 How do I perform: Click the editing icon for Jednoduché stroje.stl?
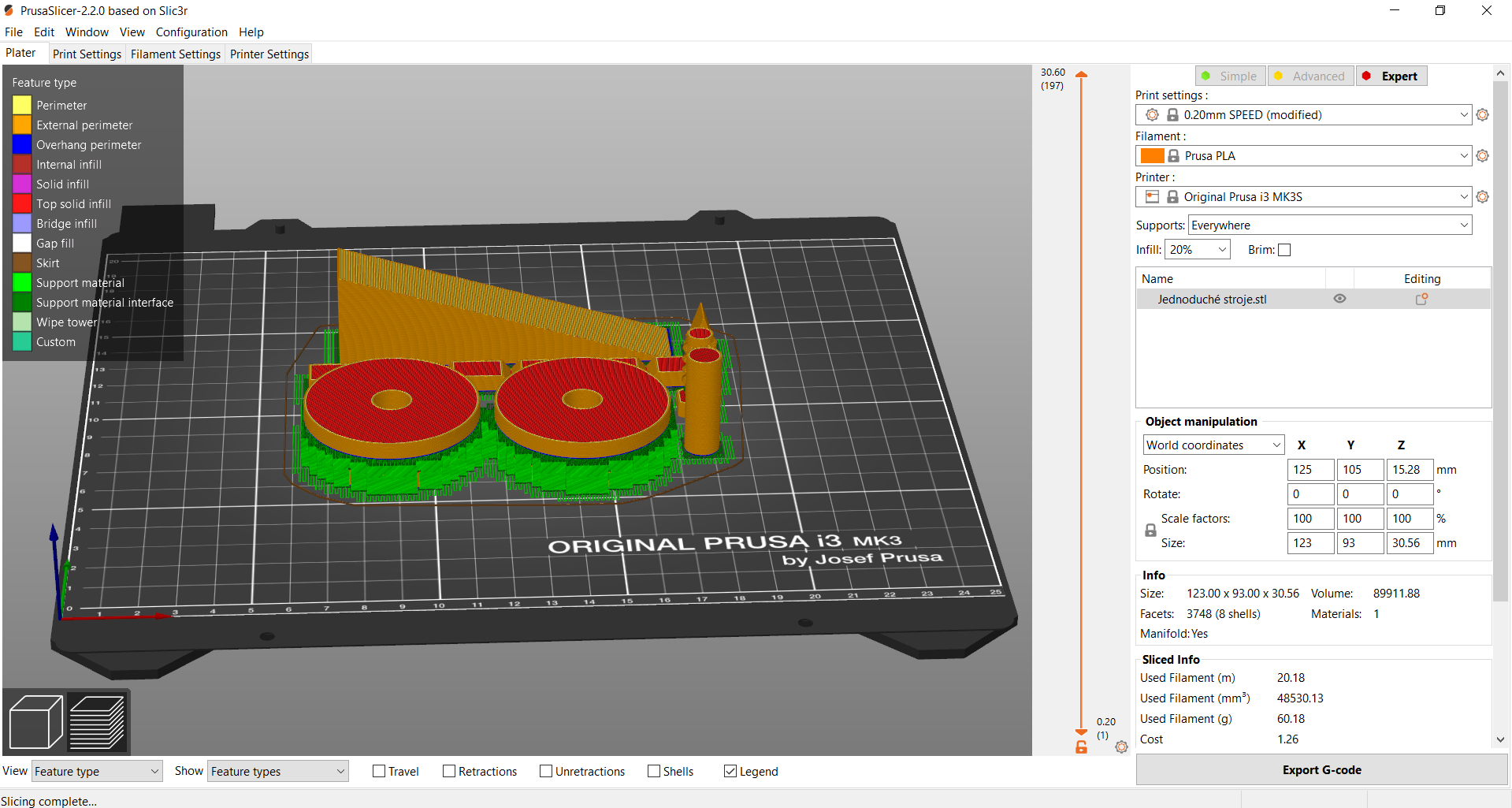[1421, 300]
